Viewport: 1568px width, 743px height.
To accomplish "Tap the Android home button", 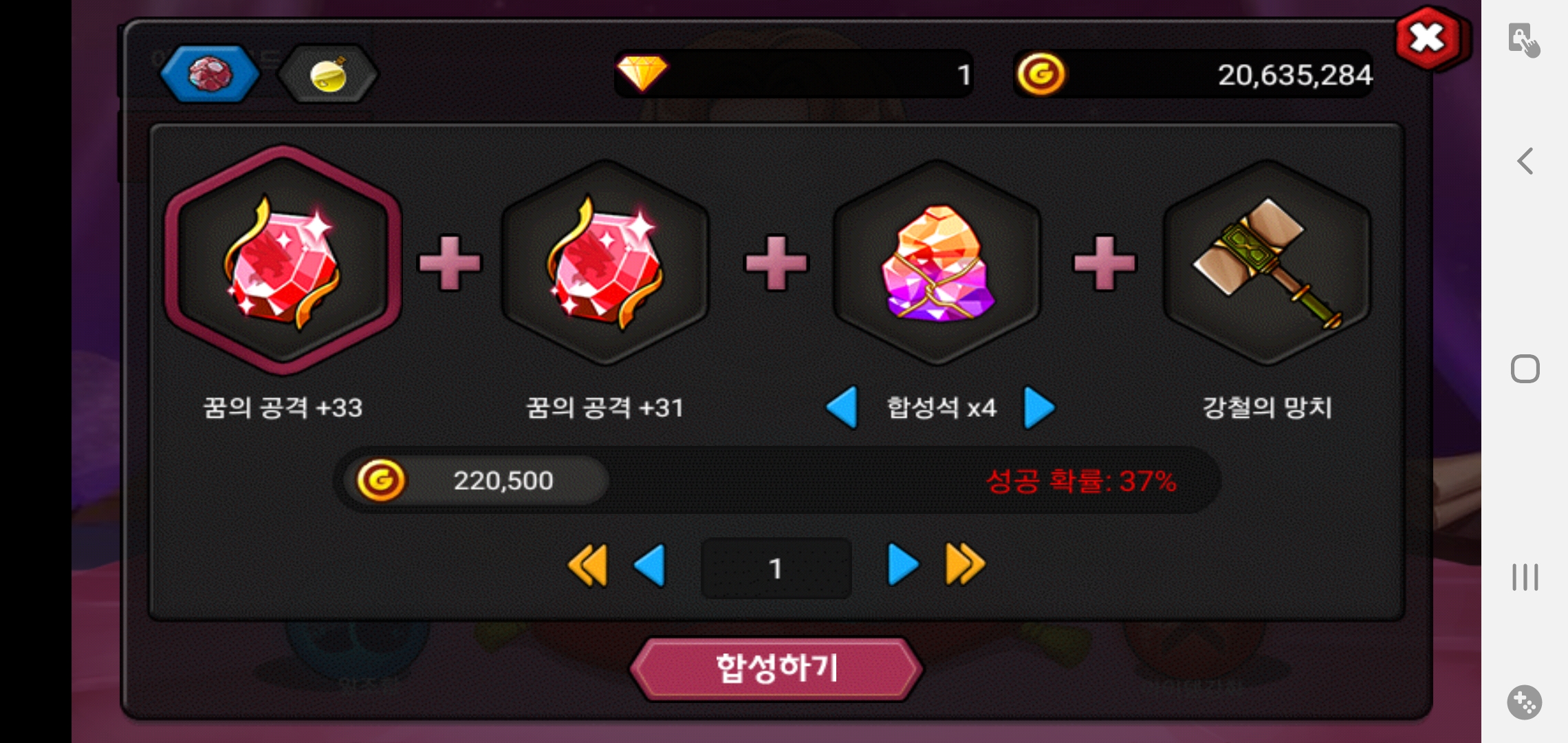I will pos(1525,369).
